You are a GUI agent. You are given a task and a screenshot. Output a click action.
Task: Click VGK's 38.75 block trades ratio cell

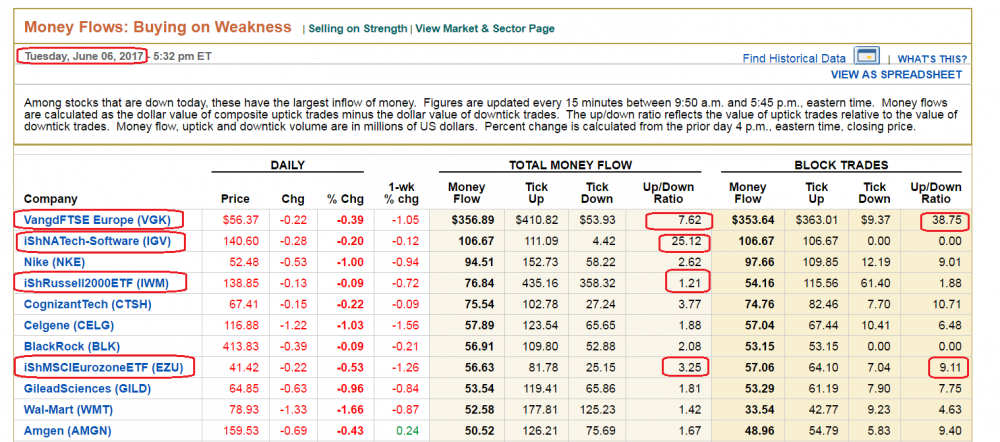click(944, 220)
